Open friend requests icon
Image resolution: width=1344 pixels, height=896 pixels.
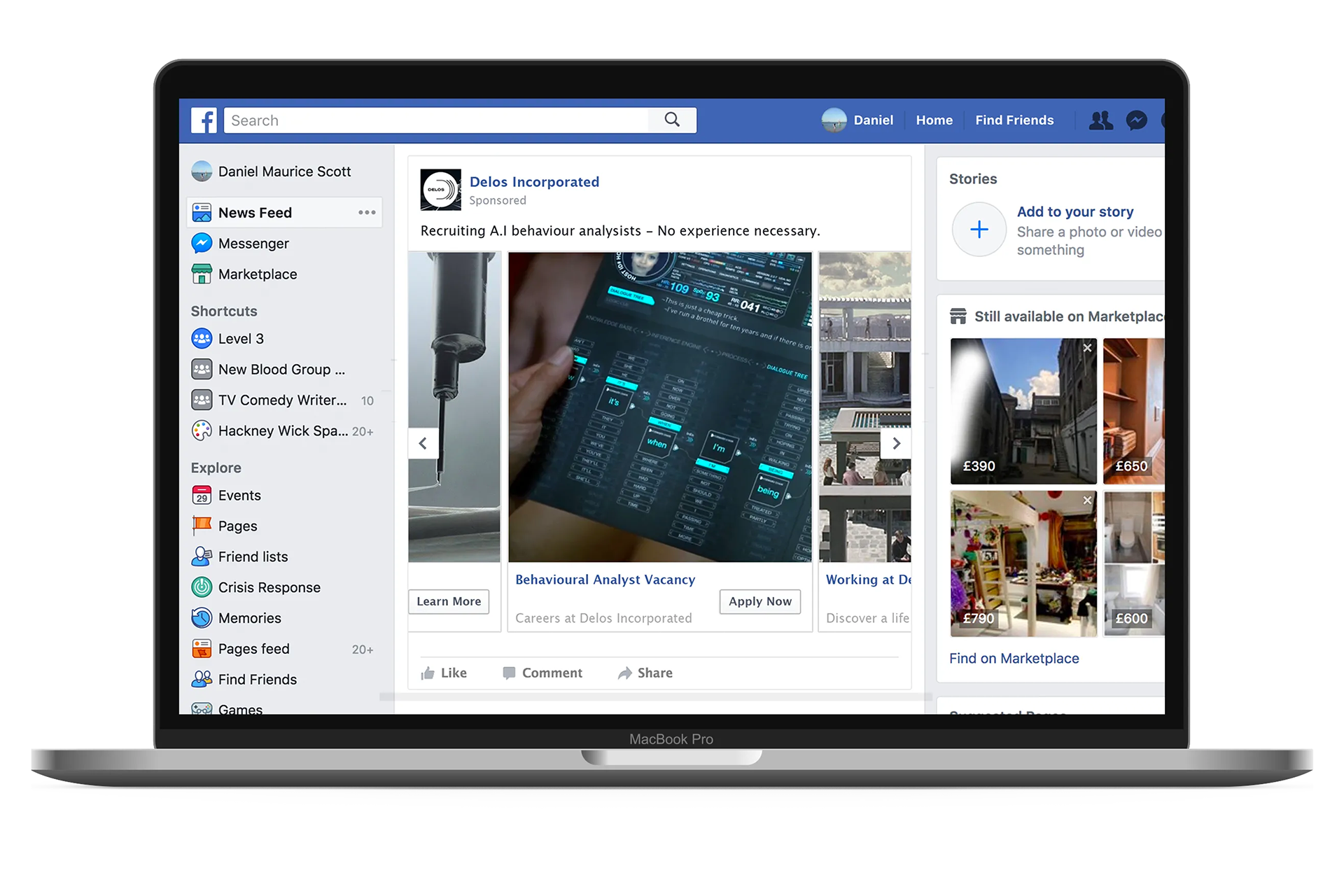point(1100,120)
